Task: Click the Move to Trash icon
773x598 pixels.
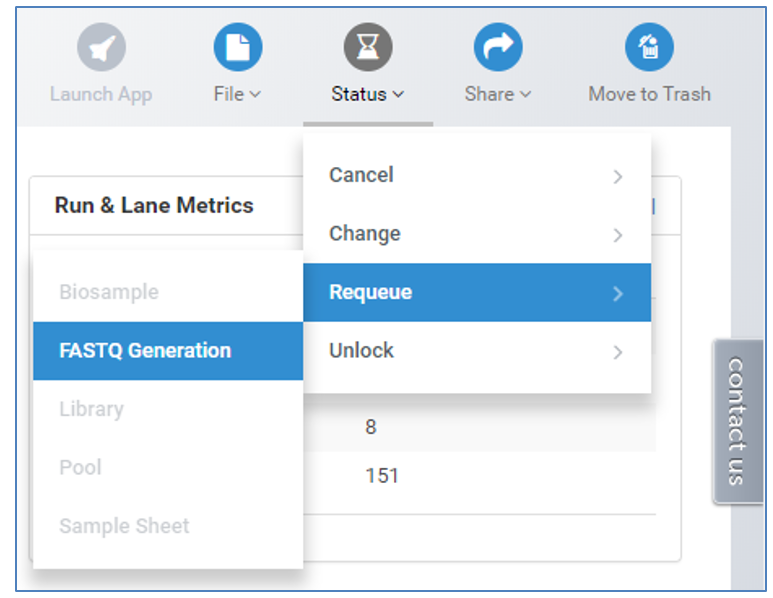Action: point(649,47)
